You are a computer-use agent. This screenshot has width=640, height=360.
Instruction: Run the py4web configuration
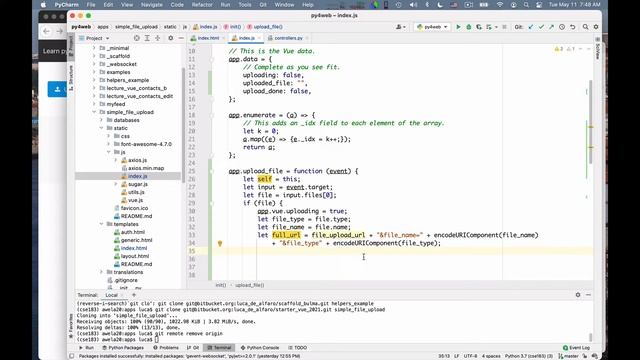[x=458, y=27]
